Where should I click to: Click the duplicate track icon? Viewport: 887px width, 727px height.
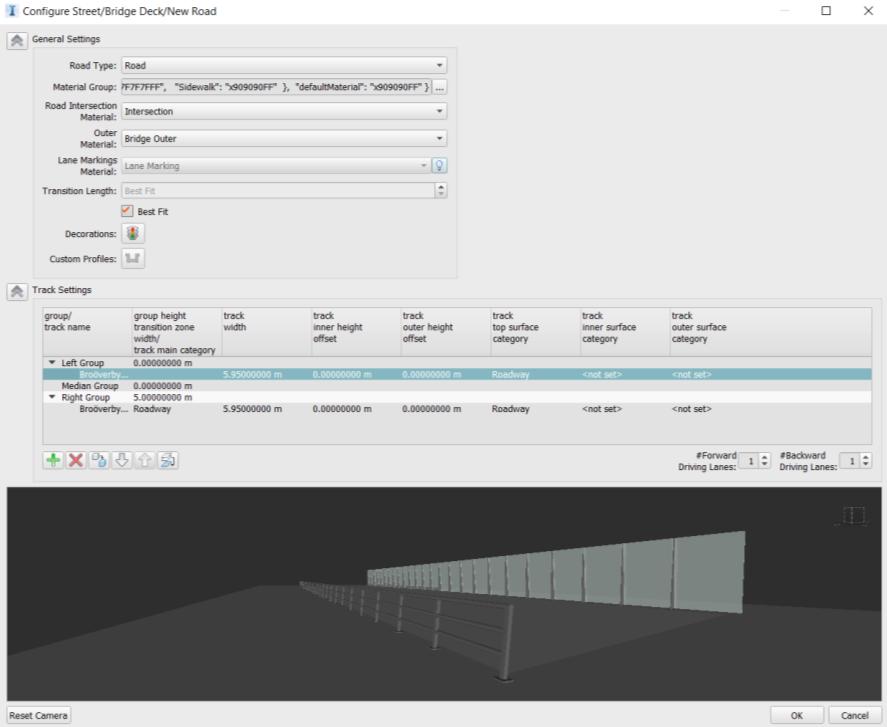[99, 461]
